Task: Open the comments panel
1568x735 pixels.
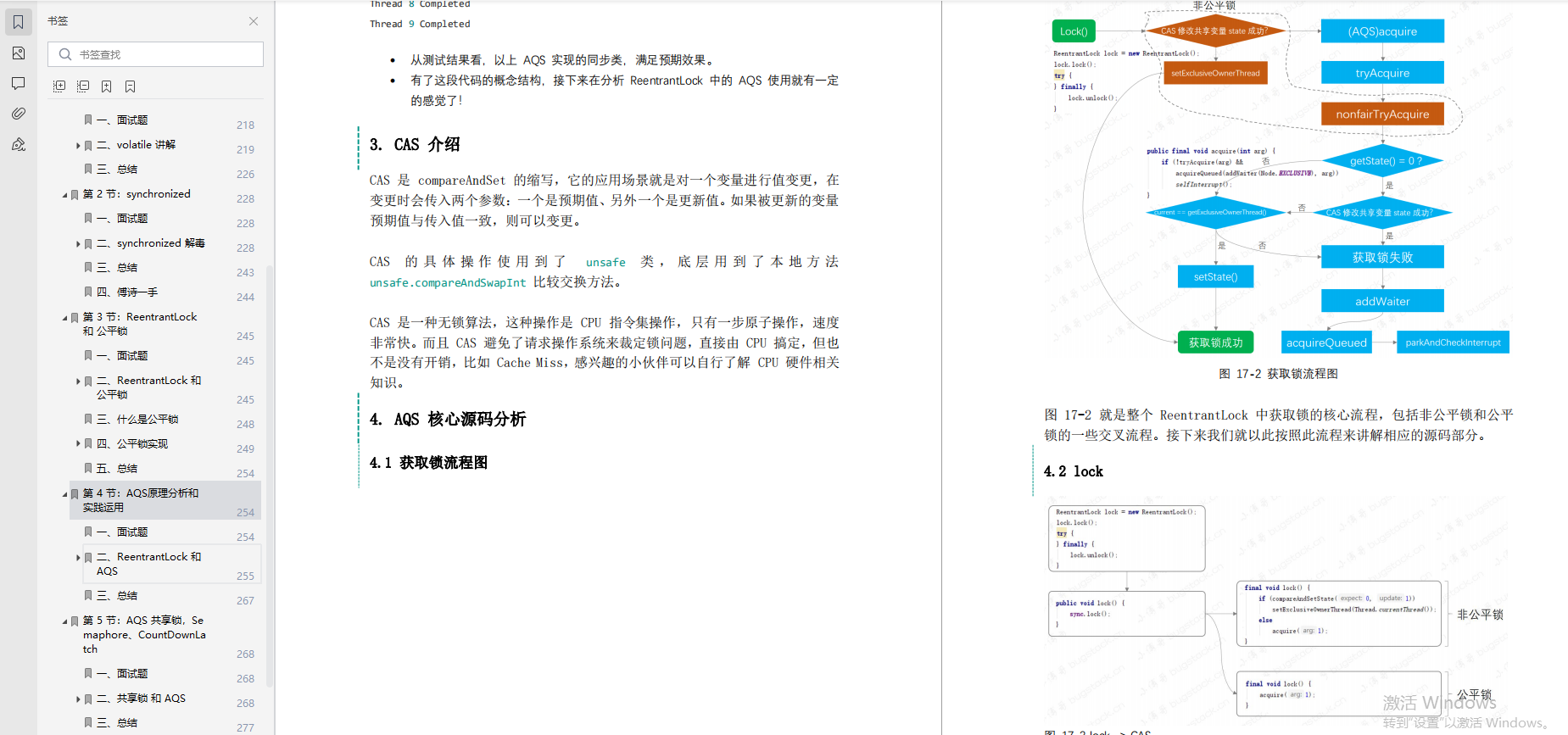Action: (x=18, y=83)
